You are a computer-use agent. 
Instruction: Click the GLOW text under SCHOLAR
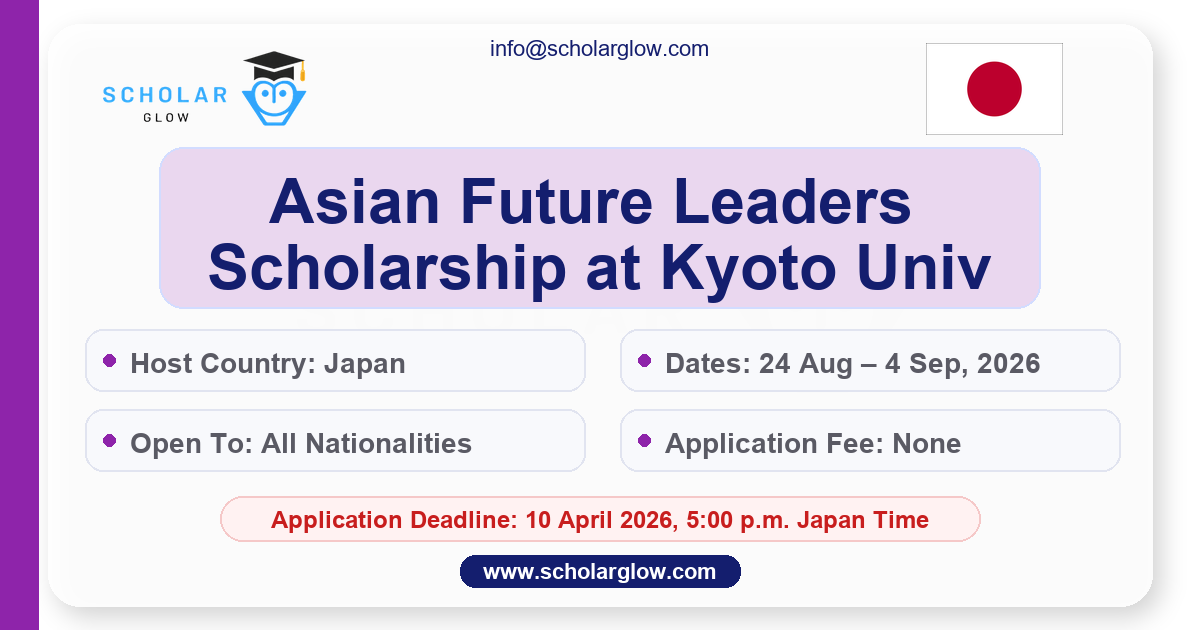coord(165,116)
